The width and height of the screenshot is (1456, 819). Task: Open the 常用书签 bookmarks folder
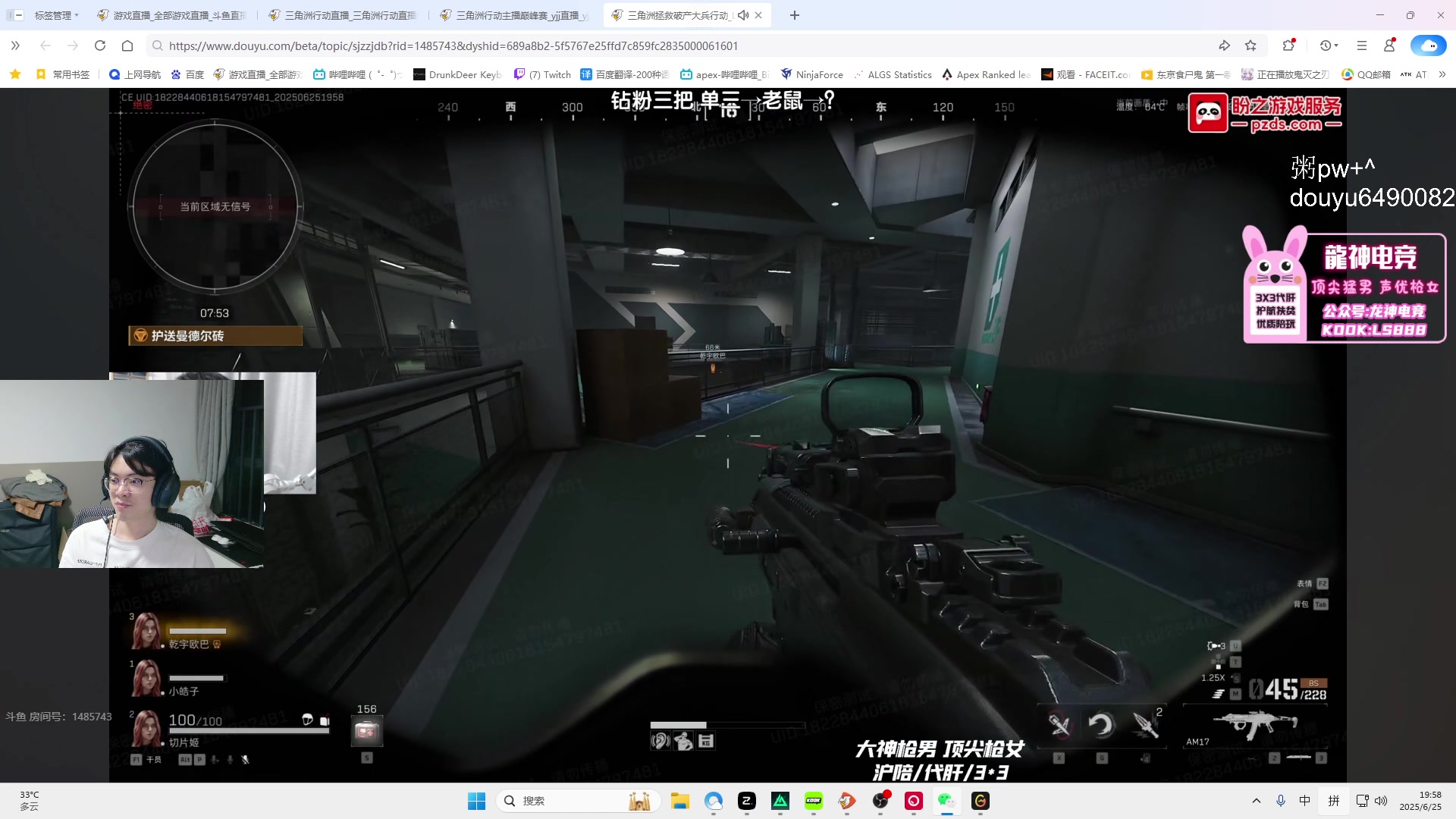63,74
